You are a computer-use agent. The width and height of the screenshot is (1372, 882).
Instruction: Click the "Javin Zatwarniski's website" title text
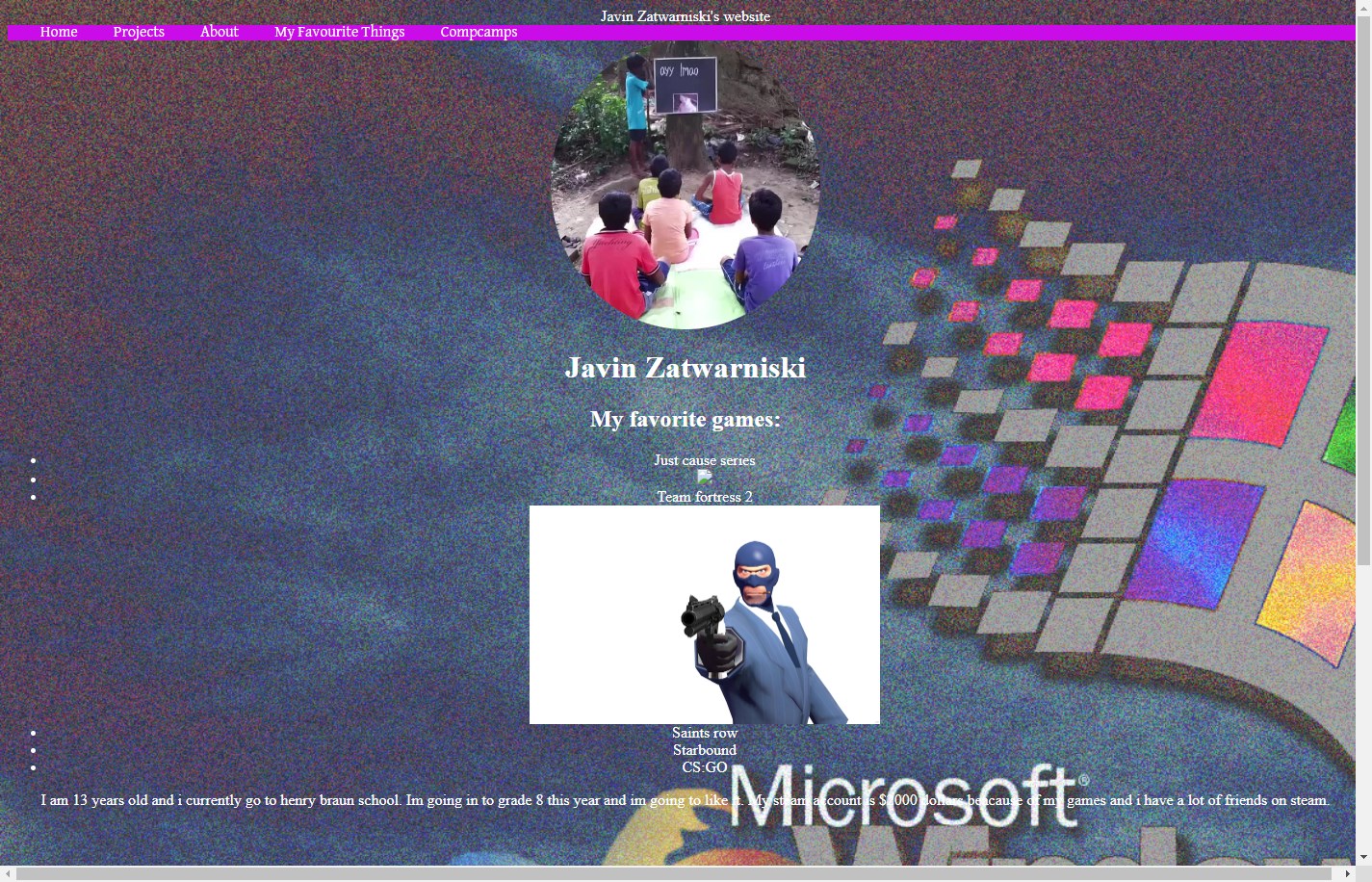point(686,16)
